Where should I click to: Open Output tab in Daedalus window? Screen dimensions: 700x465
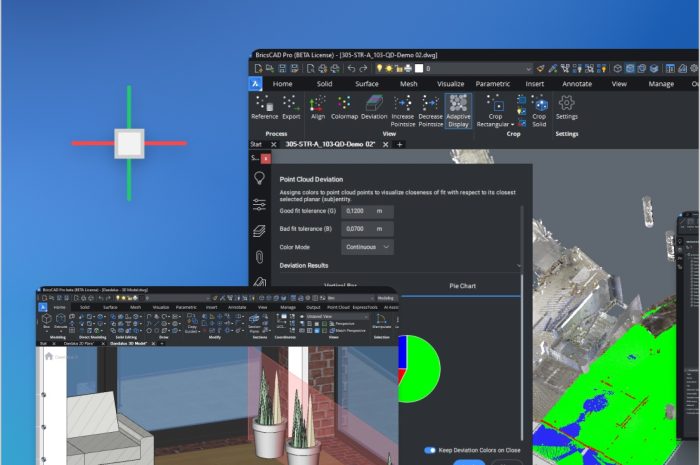313,307
